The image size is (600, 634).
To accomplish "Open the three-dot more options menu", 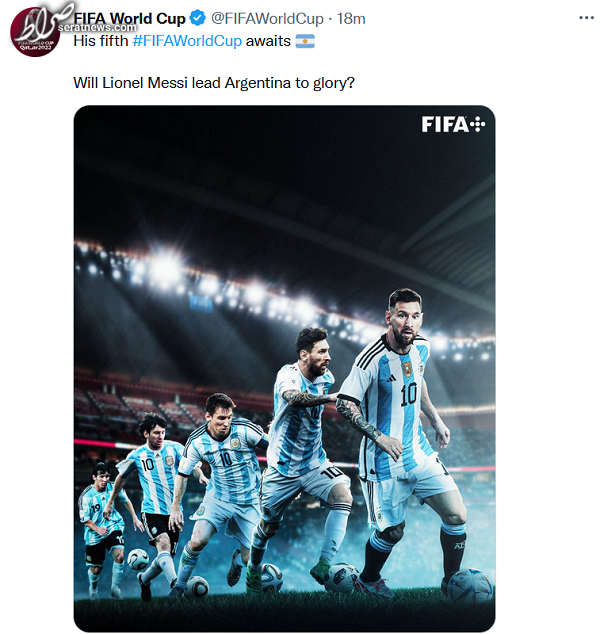I will click(586, 18).
